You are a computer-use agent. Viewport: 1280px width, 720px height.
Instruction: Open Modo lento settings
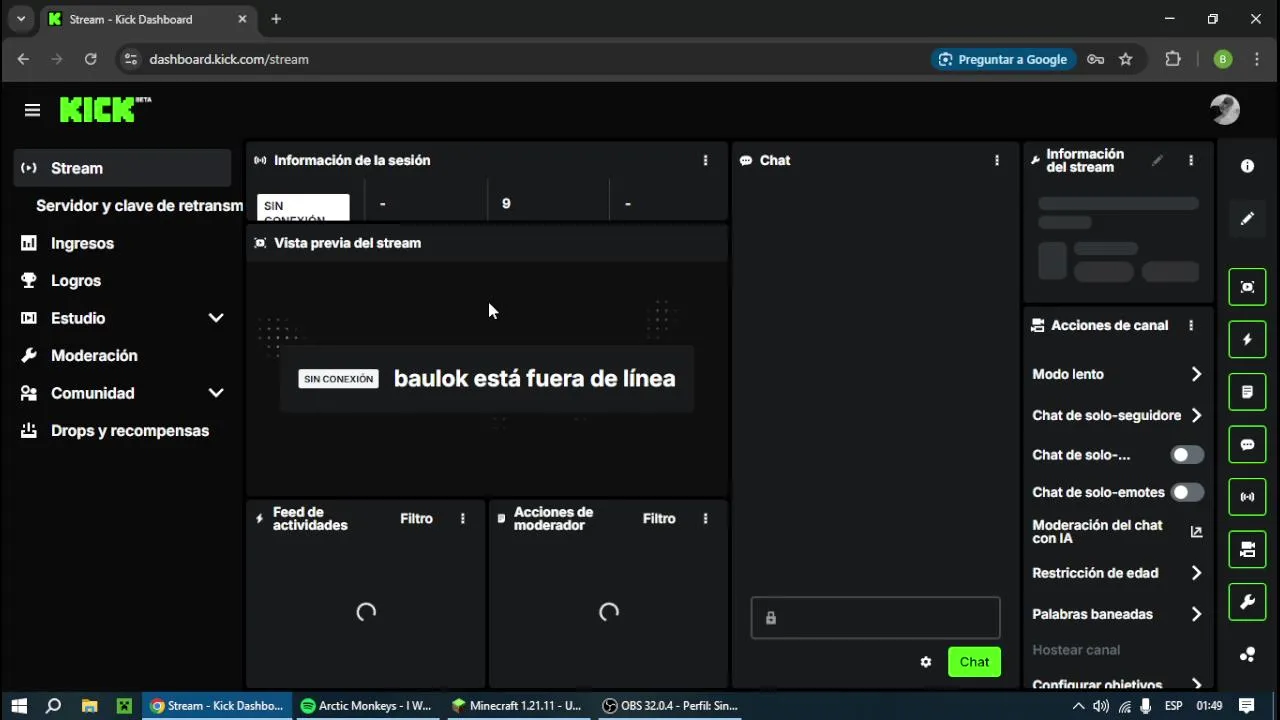(1117, 374)
